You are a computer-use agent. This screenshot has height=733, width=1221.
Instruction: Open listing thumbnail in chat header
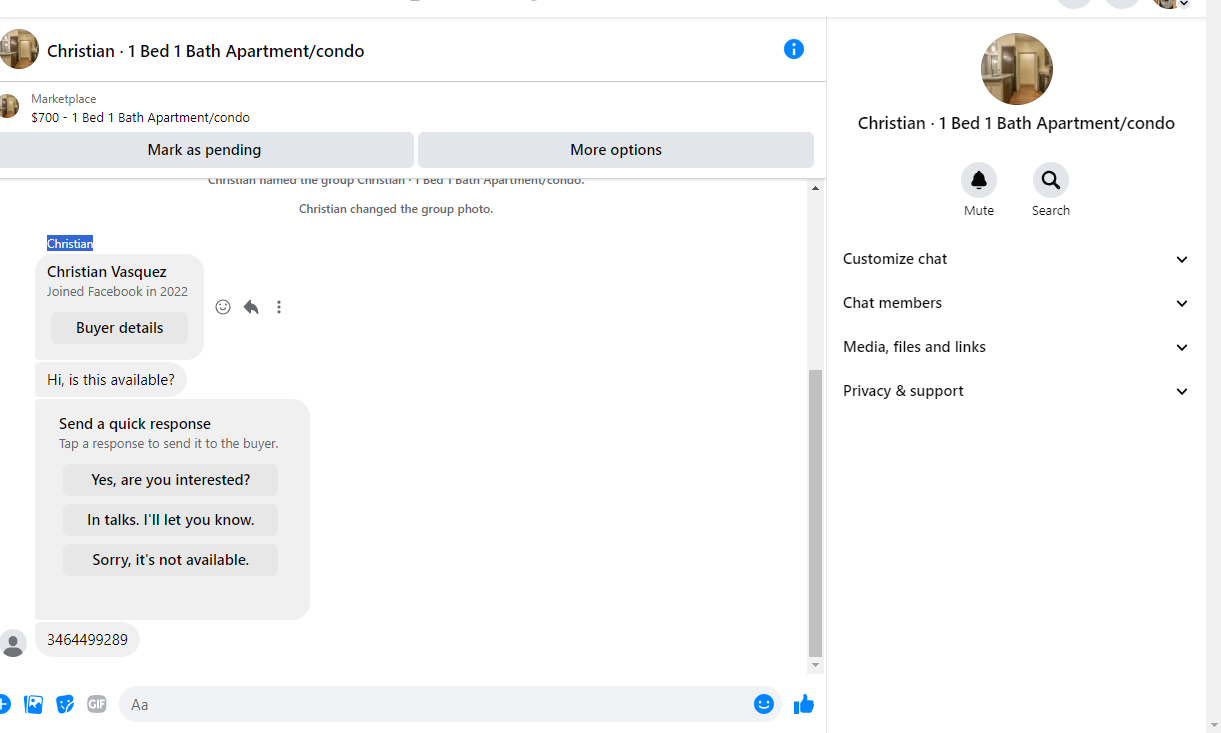point(18,49)
